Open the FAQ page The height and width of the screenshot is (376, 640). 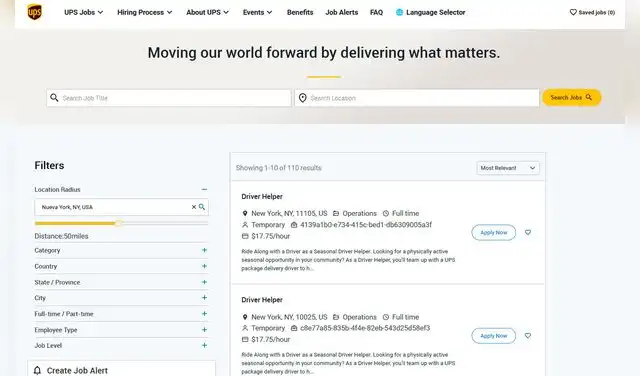click(376, 12)
